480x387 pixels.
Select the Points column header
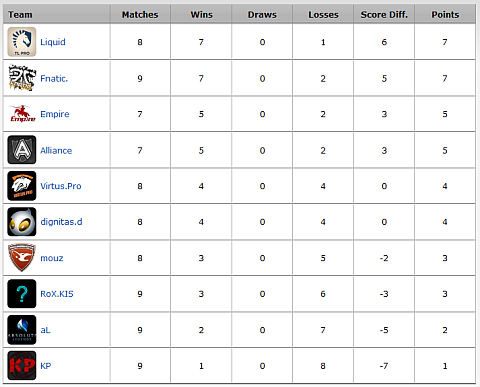coord(445,15)
